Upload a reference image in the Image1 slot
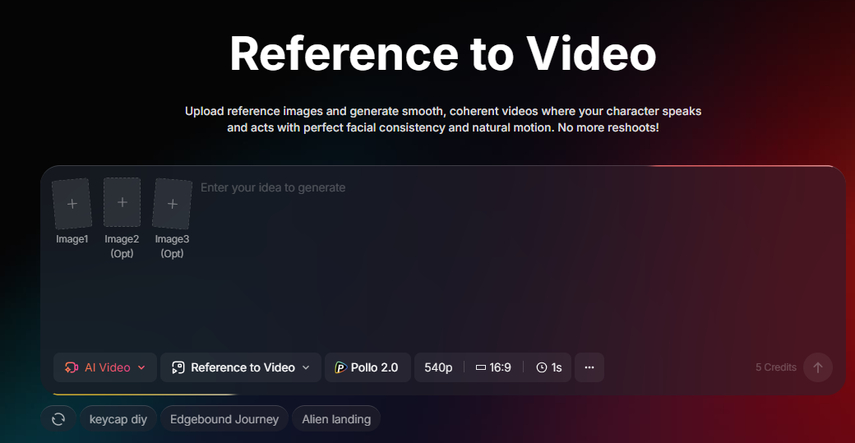 tap(71, 203)
